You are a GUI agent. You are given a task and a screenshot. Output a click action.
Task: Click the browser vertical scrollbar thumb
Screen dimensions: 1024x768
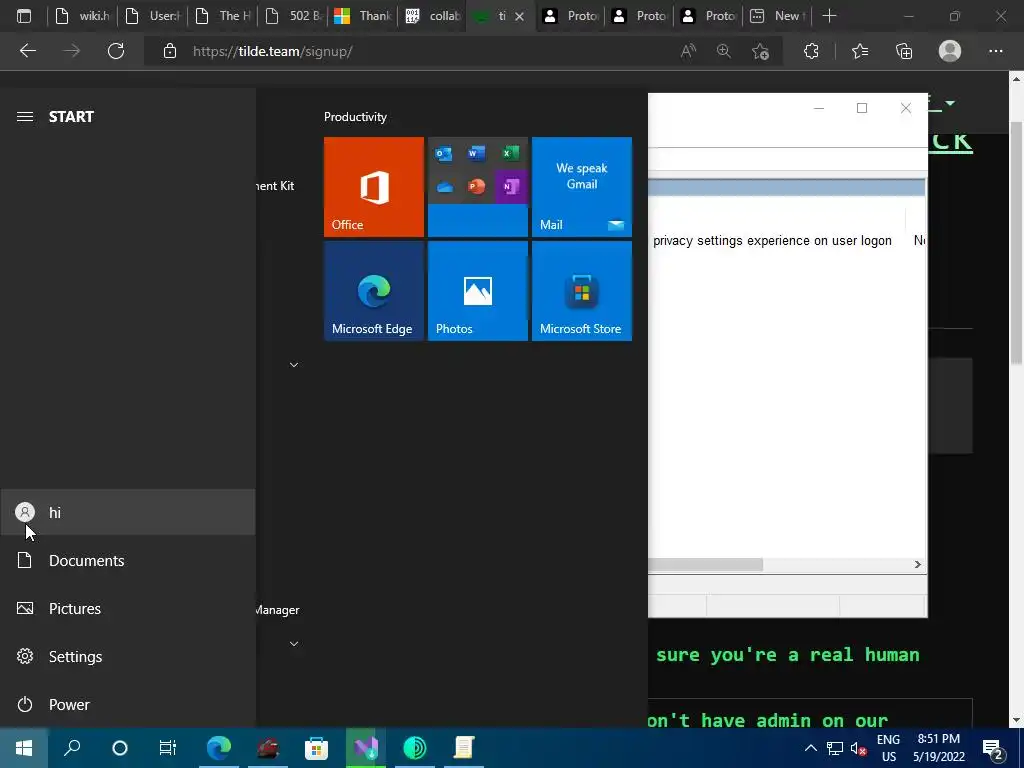coord(1016,243)
